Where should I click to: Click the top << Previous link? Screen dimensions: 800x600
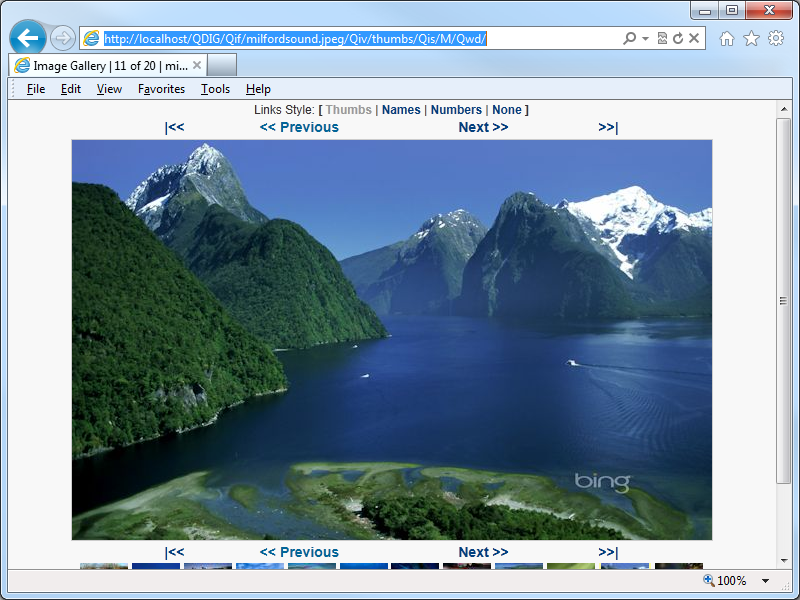299,127
